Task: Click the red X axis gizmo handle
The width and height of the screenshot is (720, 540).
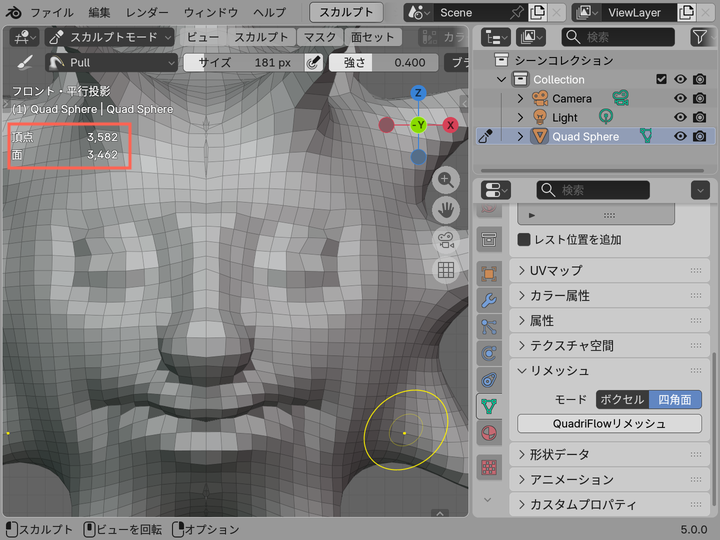Action: tap(450, 125)
